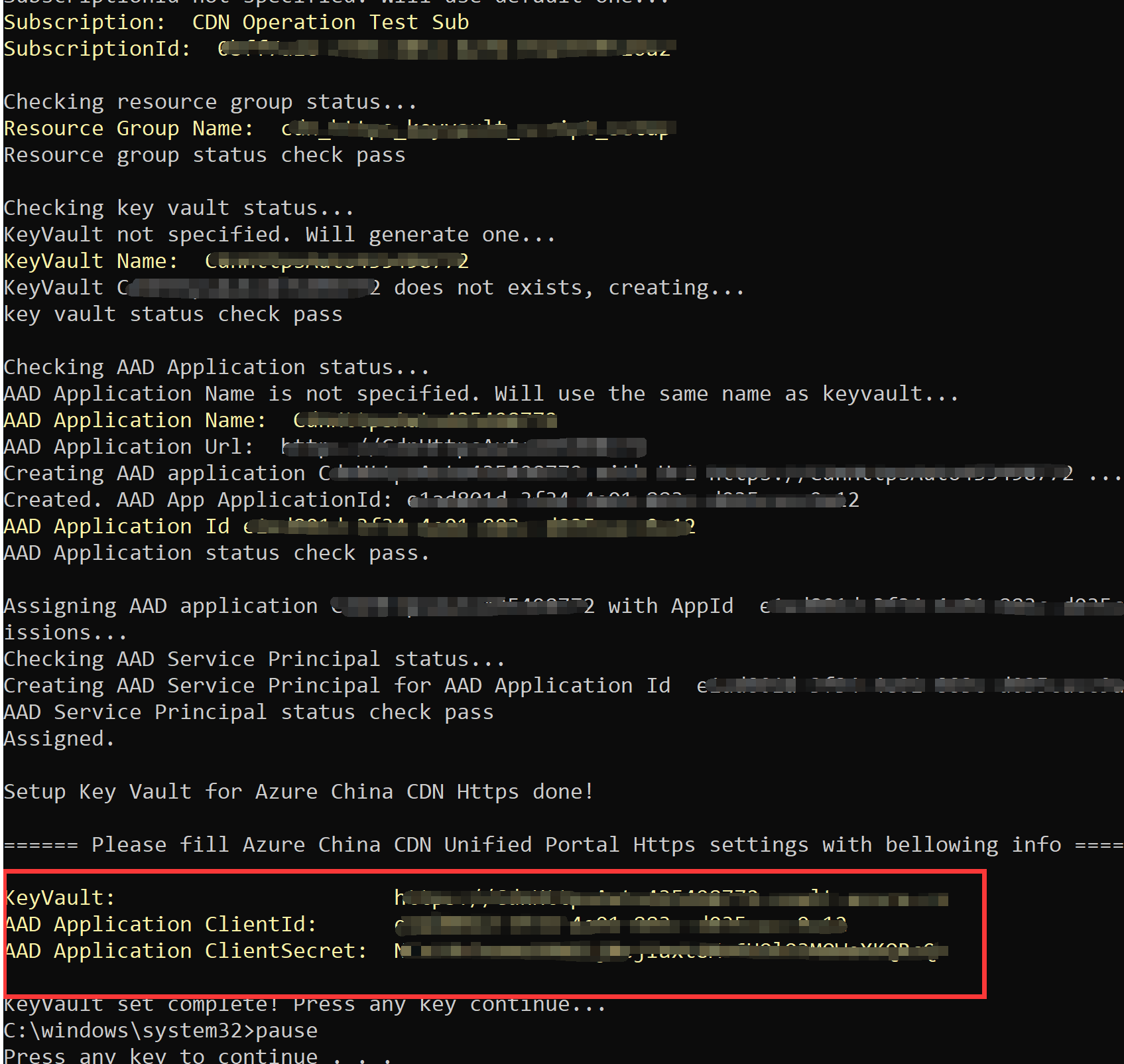The image size is (1124, 1064).
Task: Click the 'KeyVault:' label in the summary
Action: click(x=60, y=898)
